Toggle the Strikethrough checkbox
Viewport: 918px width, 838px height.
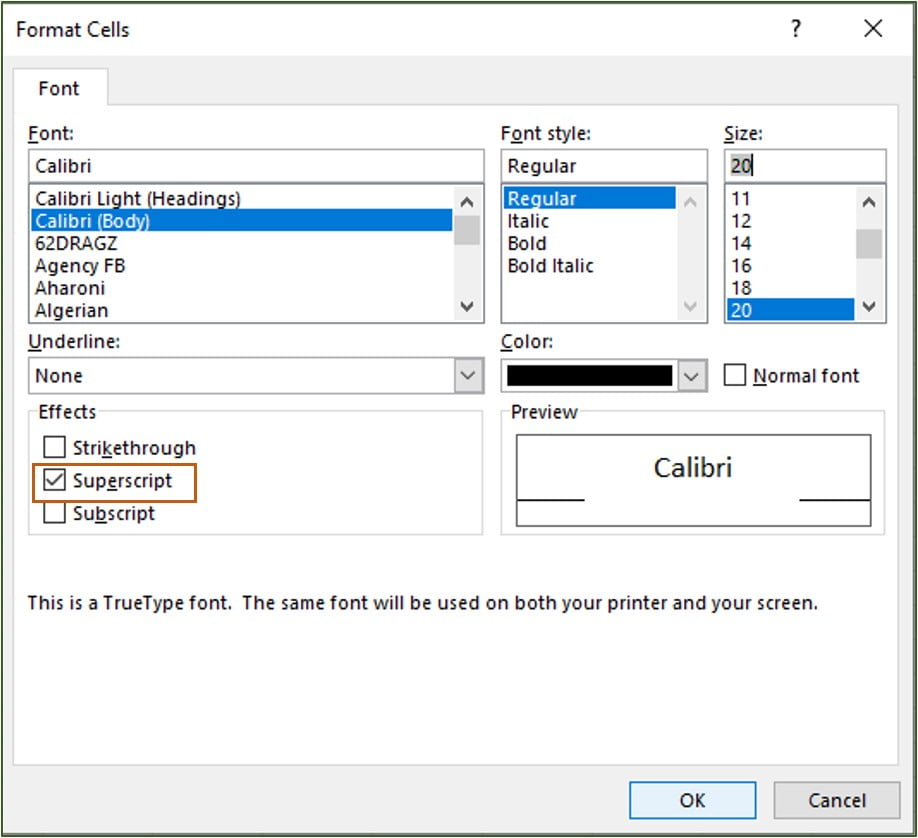[54, 447]
